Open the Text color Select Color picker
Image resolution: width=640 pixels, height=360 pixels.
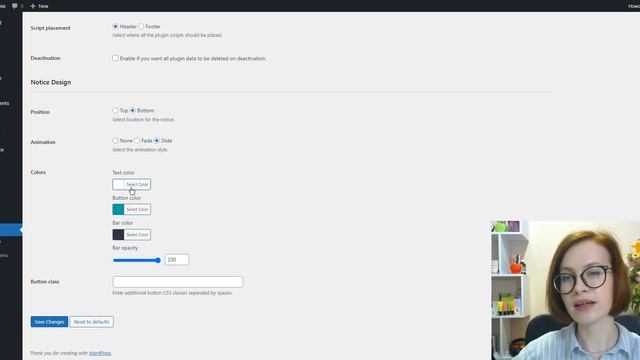[137, 184]
